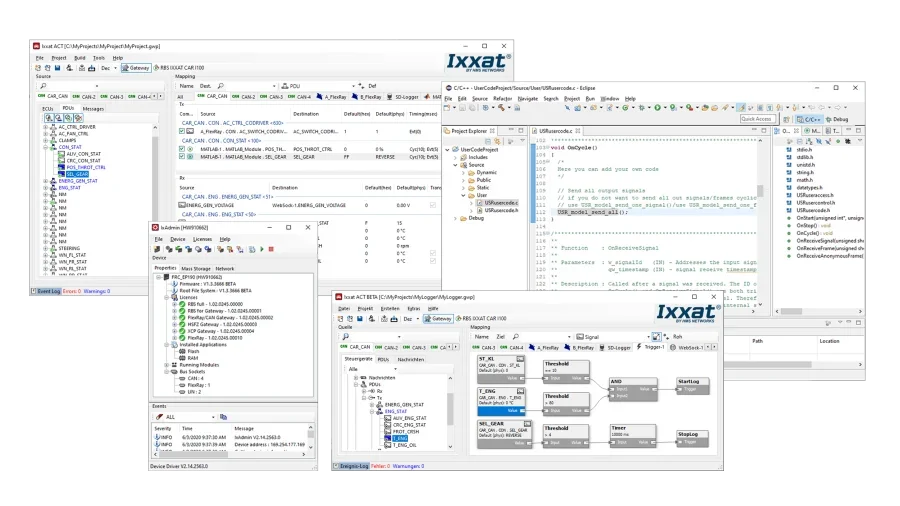
Task: Click the Debug bug icon in Eclipse toolbar
Action: point(642,108)
